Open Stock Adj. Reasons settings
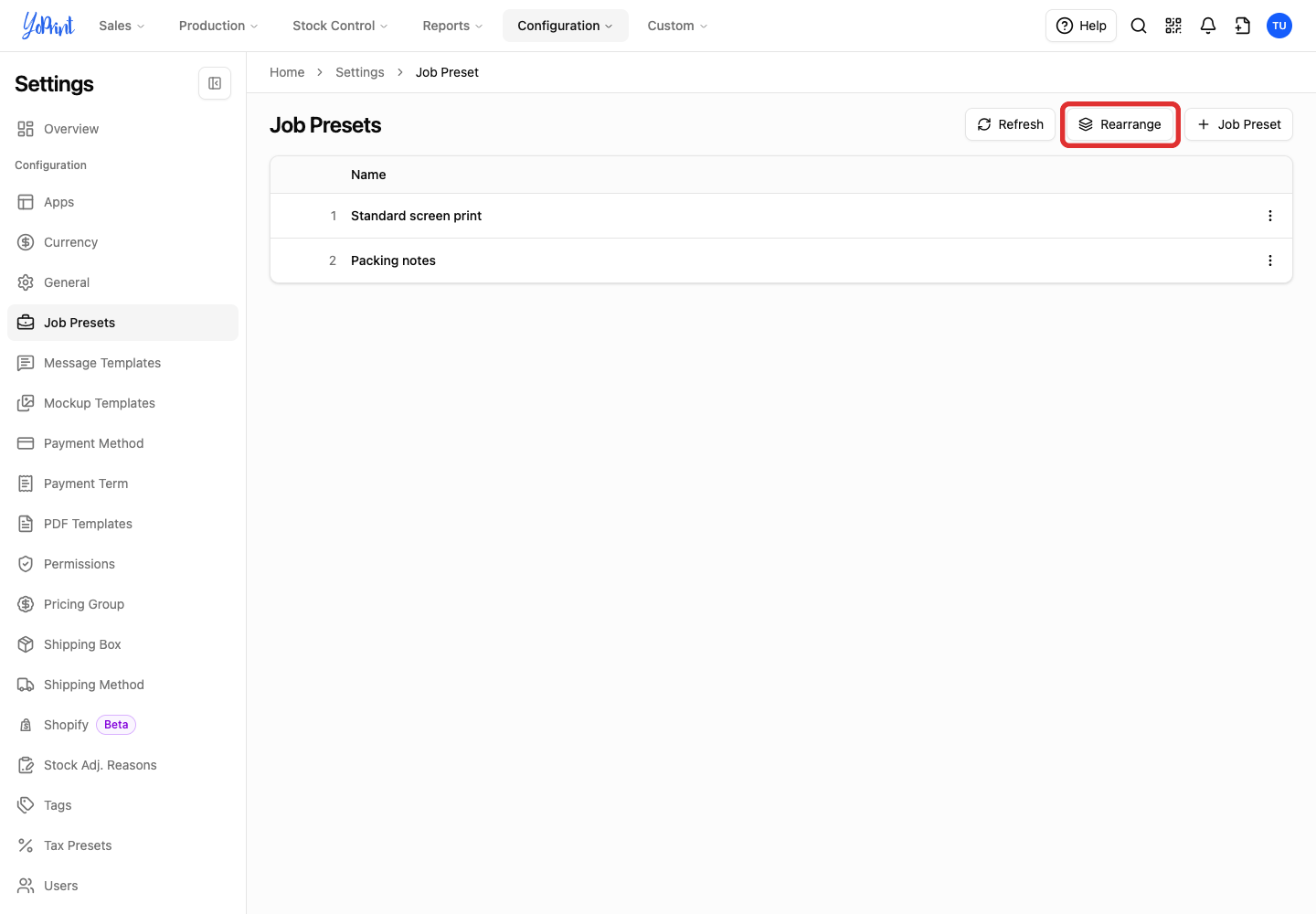Viewport: 1316px width, 914px height. click(122, 765)
